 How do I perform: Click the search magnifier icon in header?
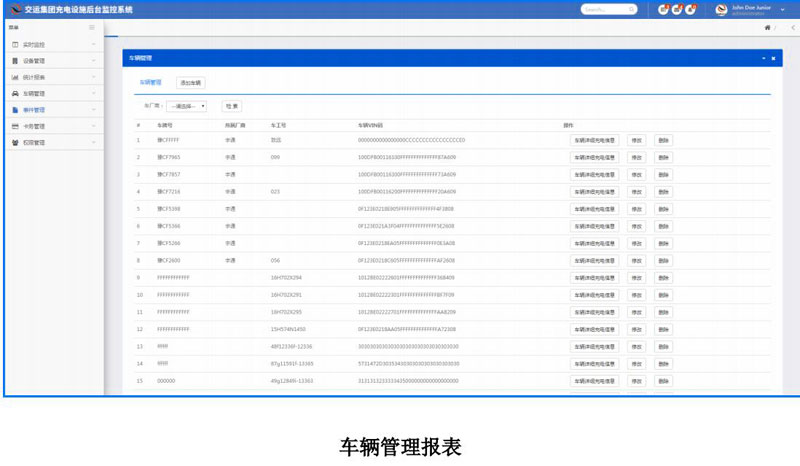click(632, 9)
